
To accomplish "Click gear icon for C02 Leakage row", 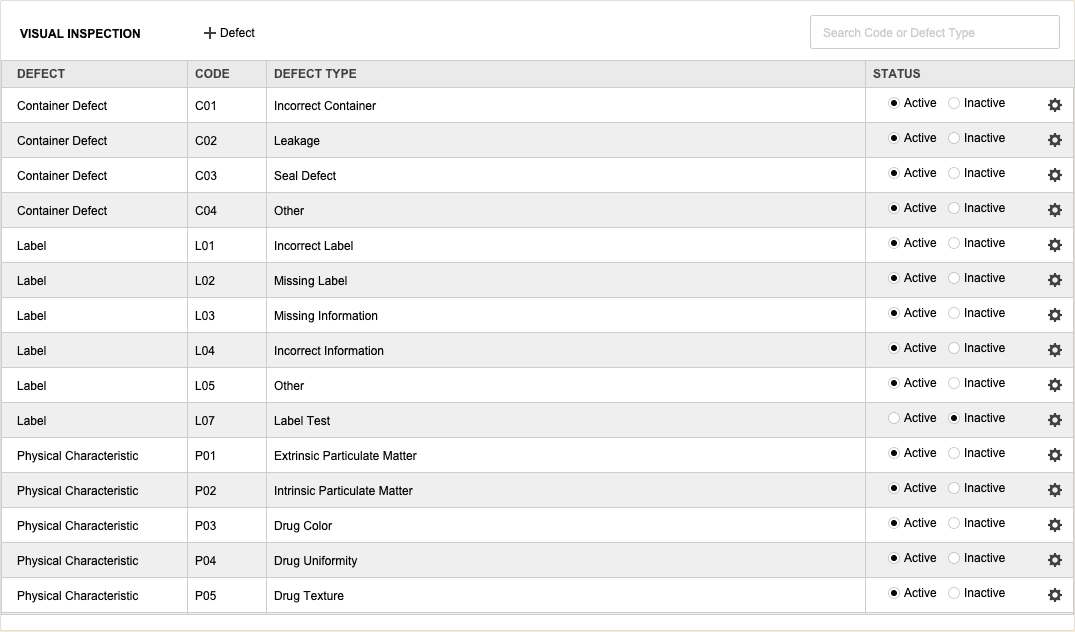I will [x=1054, y=140].
